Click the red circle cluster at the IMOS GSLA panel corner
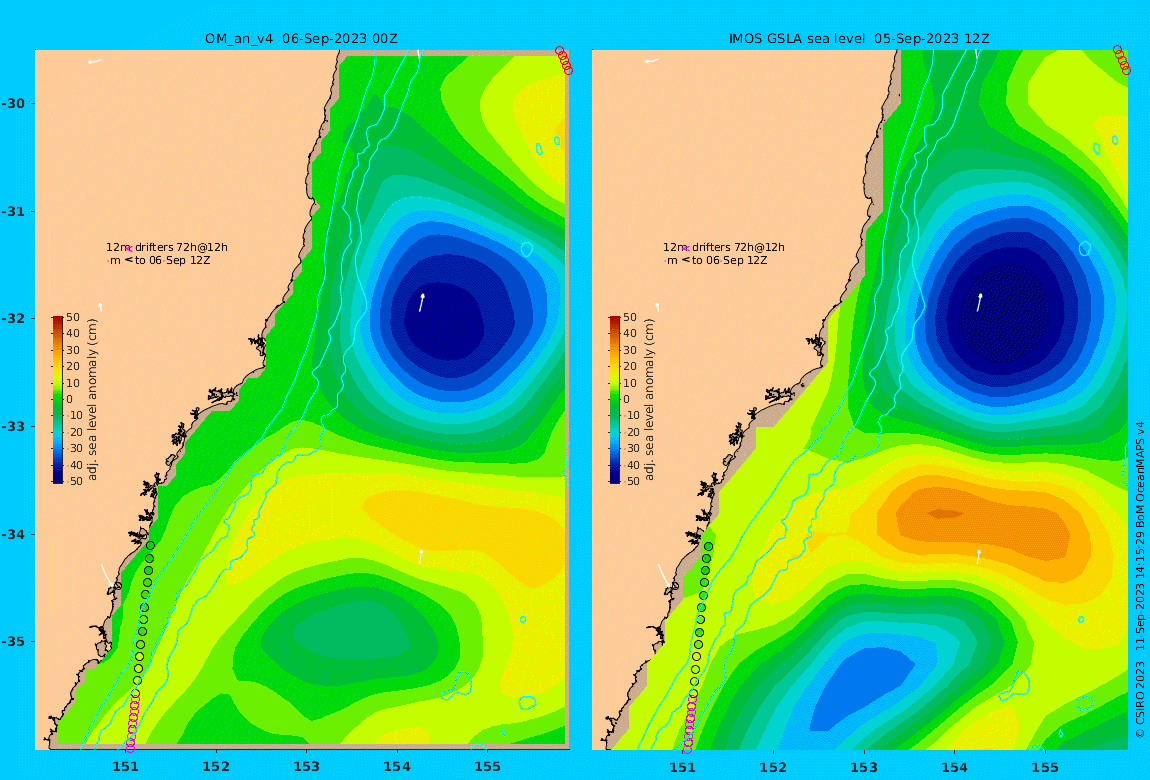 tap(1121, 61)
